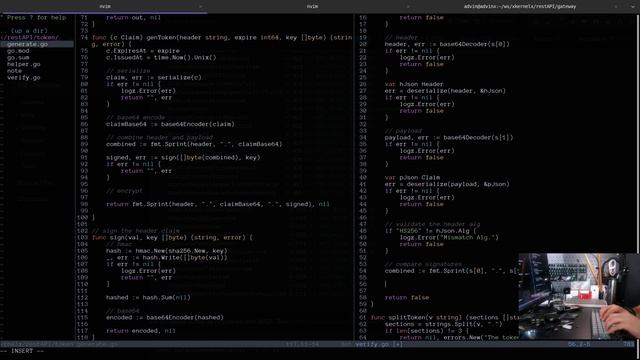Click 'header, err := base64Decoder(s[0])' line
This screenshot has height=360, width=640.
[447, 44]
